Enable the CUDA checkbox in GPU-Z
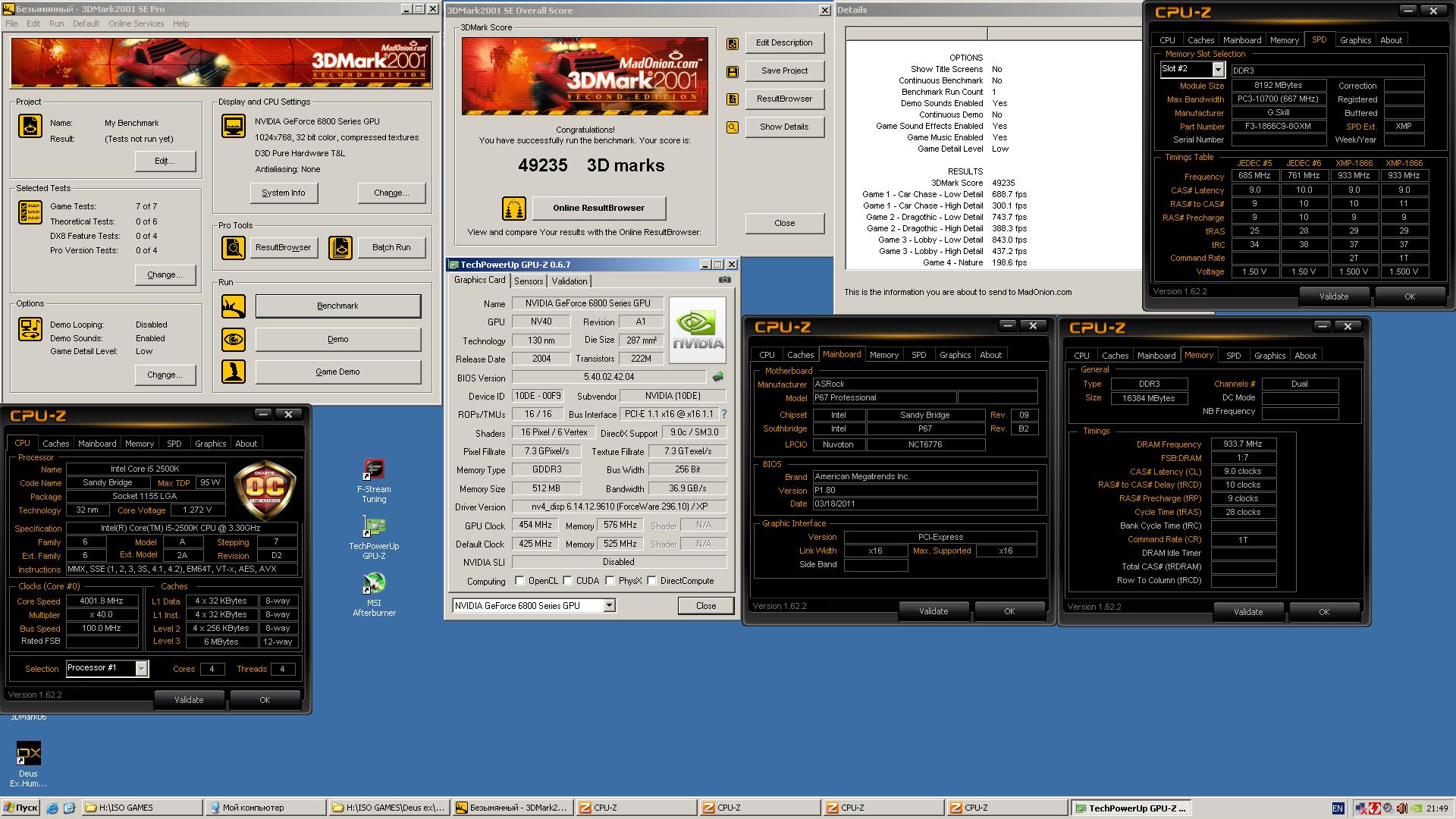 pos(567,581)
